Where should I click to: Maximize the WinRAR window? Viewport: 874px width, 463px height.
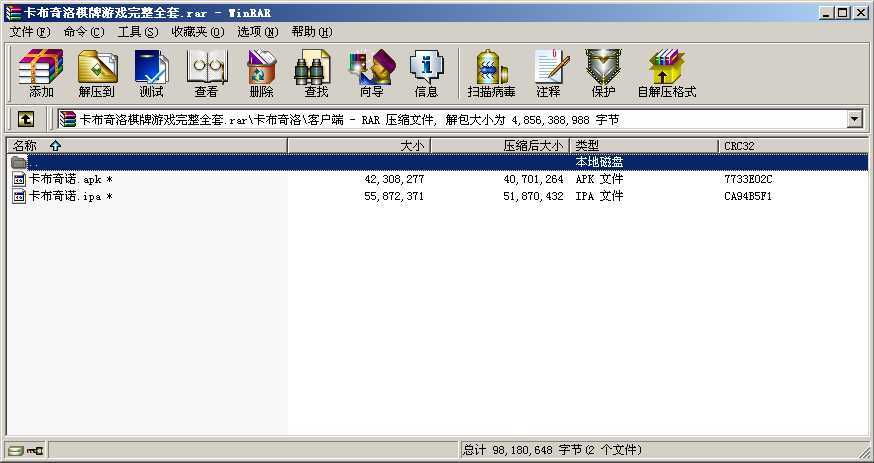coord(843,12)
